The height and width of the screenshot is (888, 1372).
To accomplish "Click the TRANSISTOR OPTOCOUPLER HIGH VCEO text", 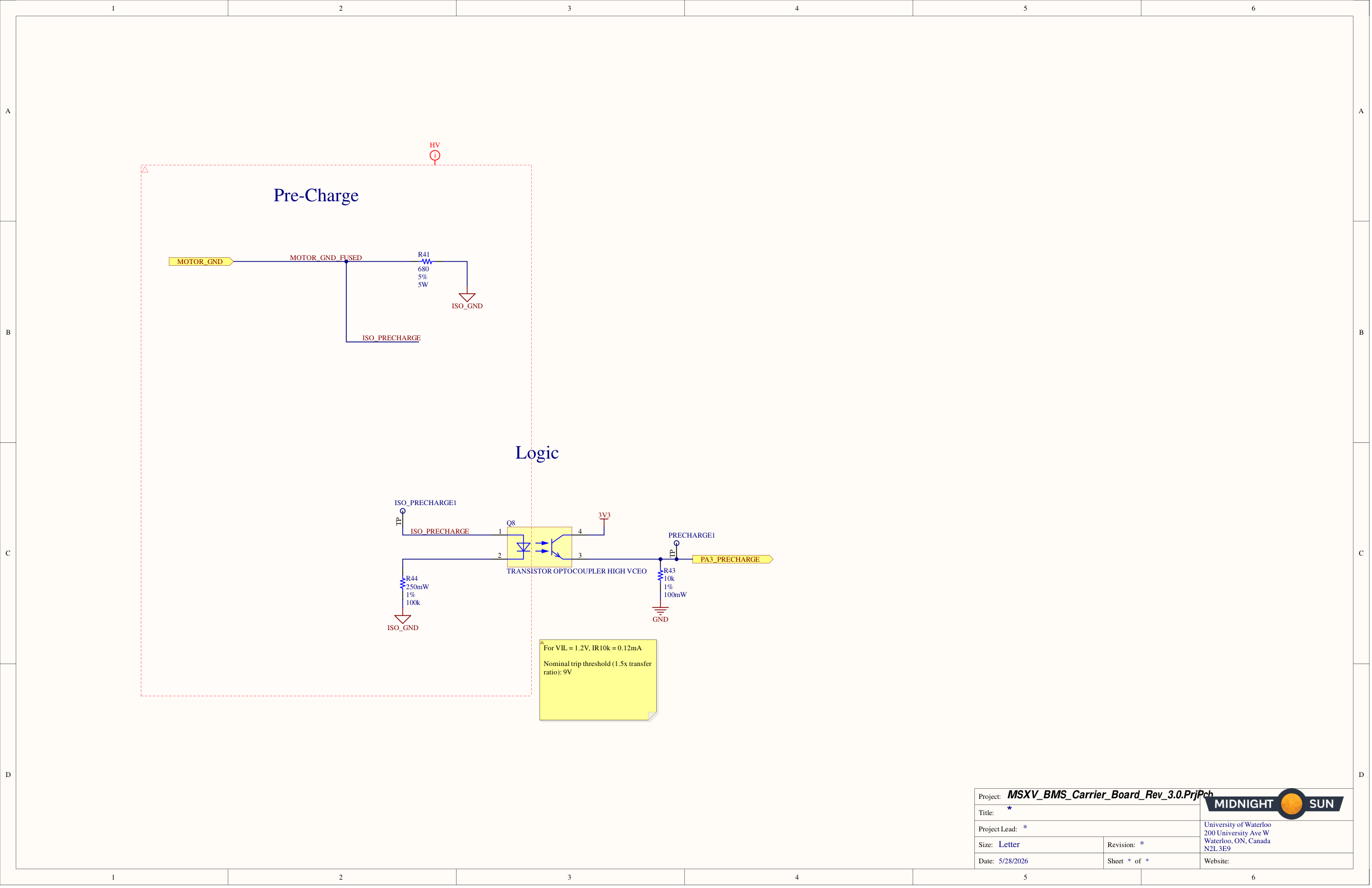I will tap(577, 571).
